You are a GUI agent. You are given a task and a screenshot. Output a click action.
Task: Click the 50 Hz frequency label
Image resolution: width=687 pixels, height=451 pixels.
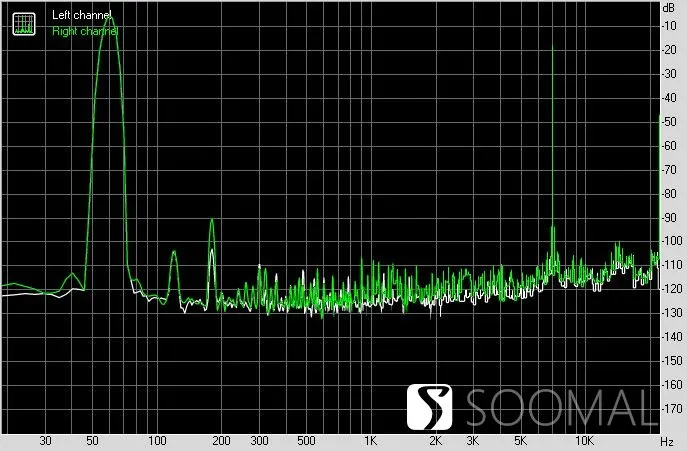coord(92,440)
